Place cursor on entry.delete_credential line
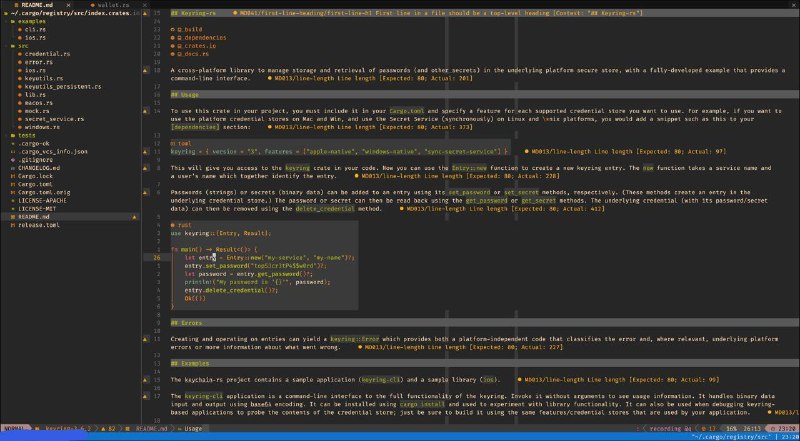This screenshot has width=800, height=441. (x=232, y=290)
